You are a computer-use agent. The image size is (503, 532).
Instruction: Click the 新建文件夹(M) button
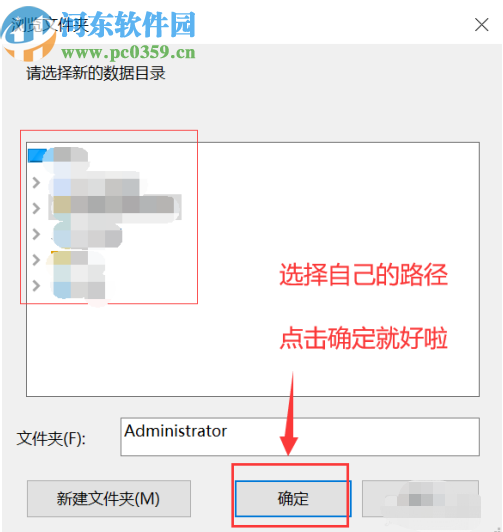coord(109,498)
